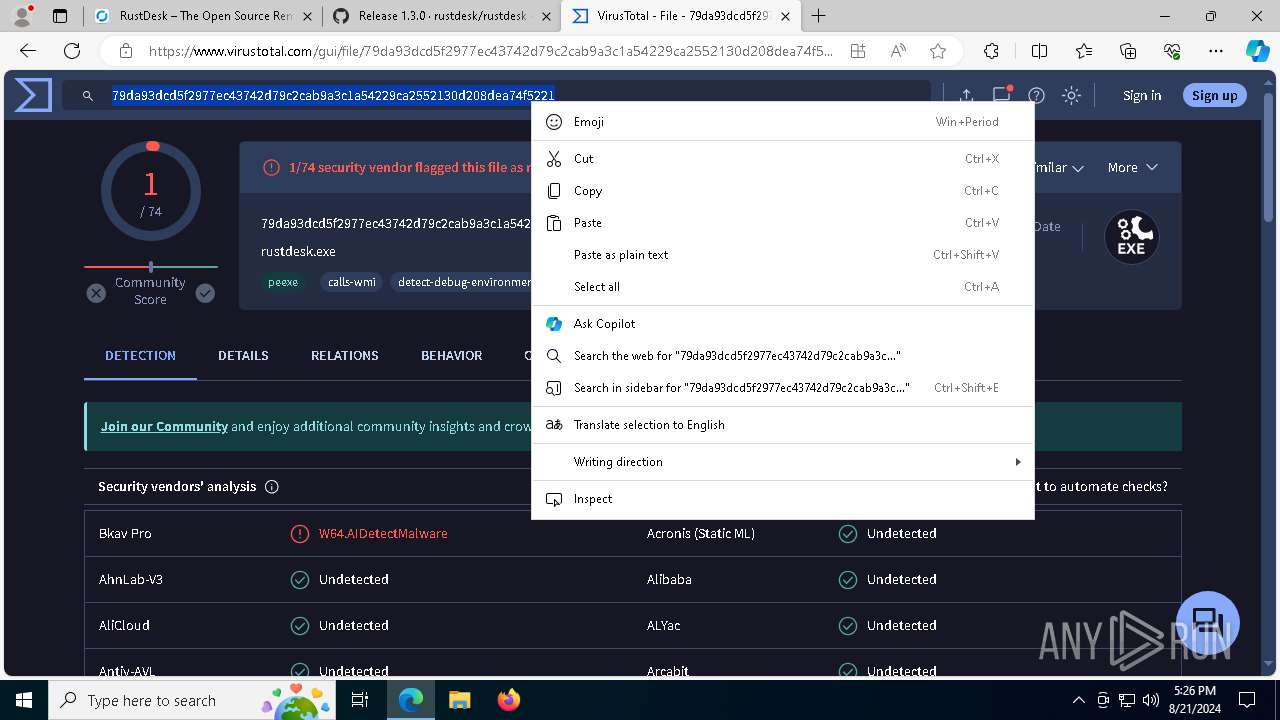Click the Split screen icon
This screenshot has height=720, width=1280.
1039,51
